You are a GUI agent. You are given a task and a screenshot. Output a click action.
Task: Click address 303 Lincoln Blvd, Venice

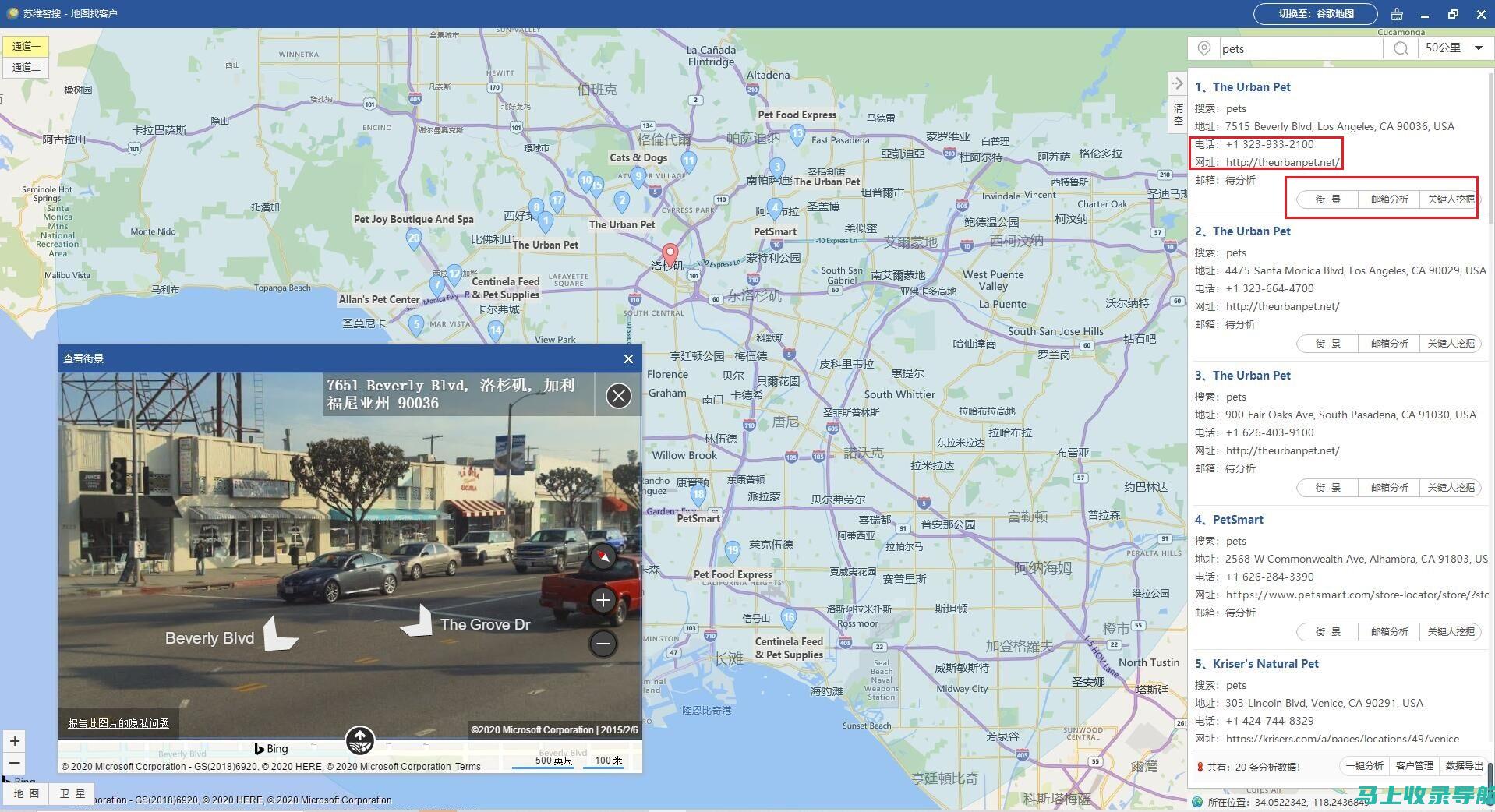pos(1324,703)
